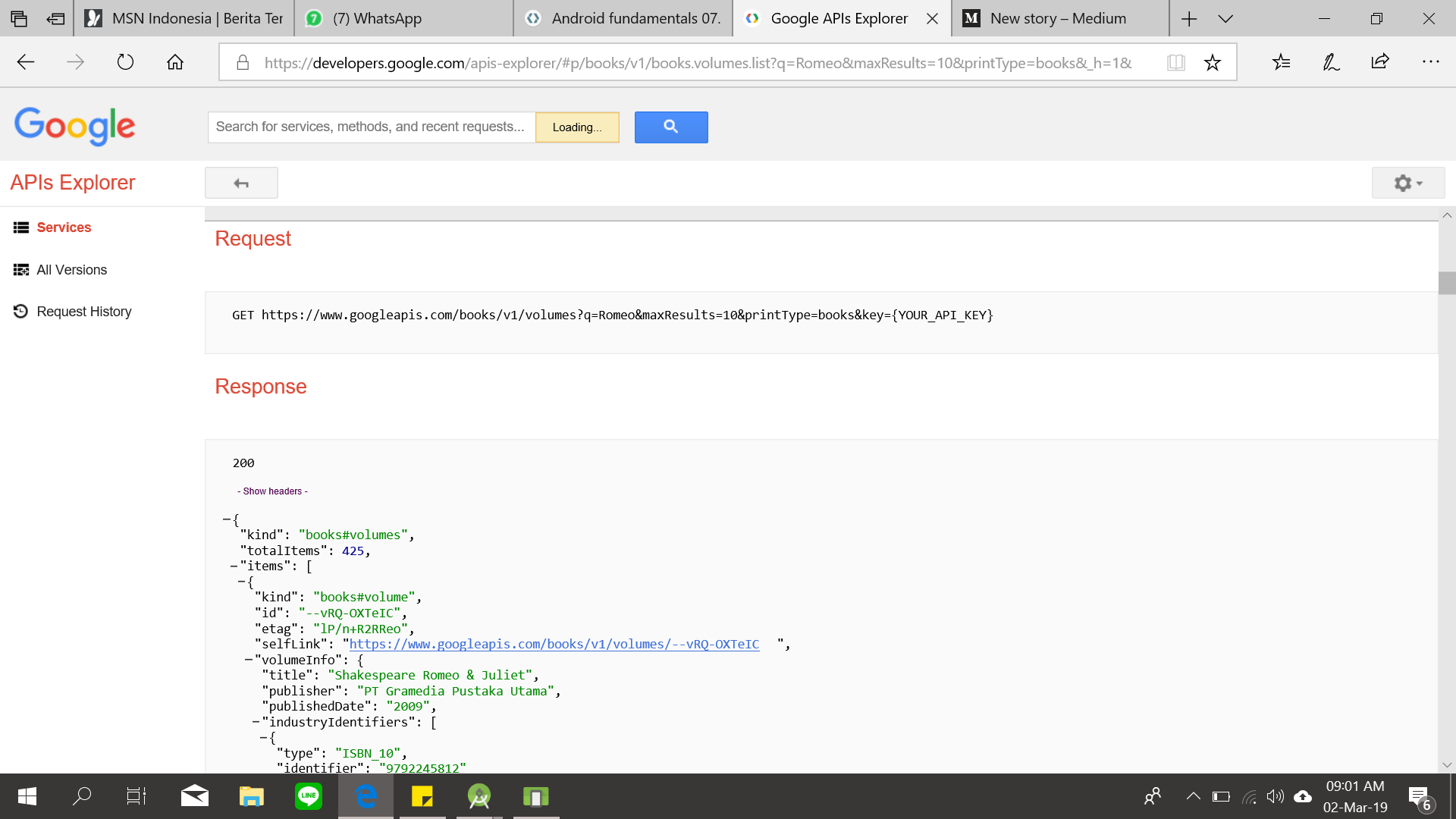The height and width of the screenshot is (819, 1456).
Task: Click the back arrow button in APIs Explorer
Action: [241, 183]
